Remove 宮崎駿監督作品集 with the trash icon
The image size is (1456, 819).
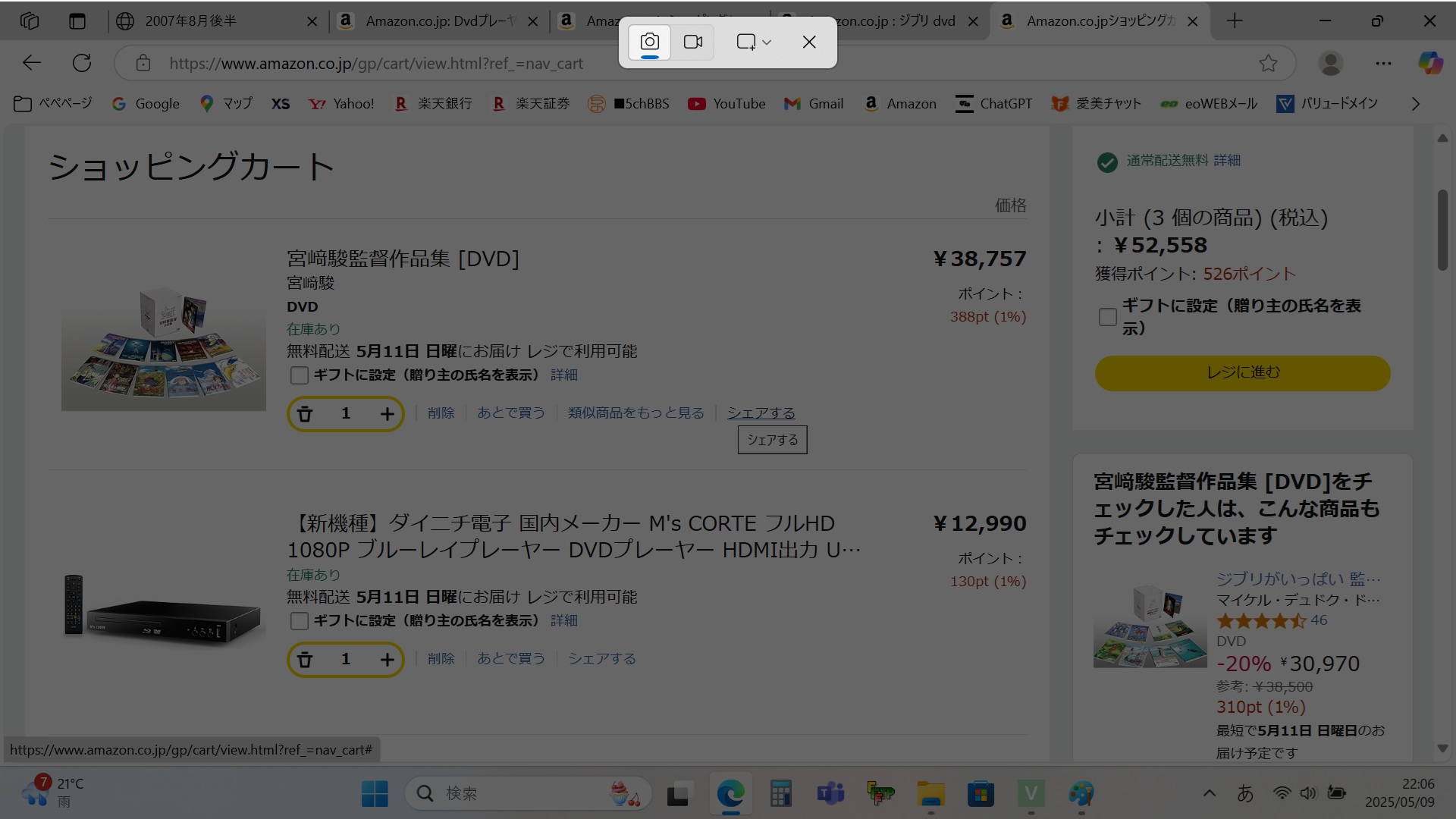[305, 414]
